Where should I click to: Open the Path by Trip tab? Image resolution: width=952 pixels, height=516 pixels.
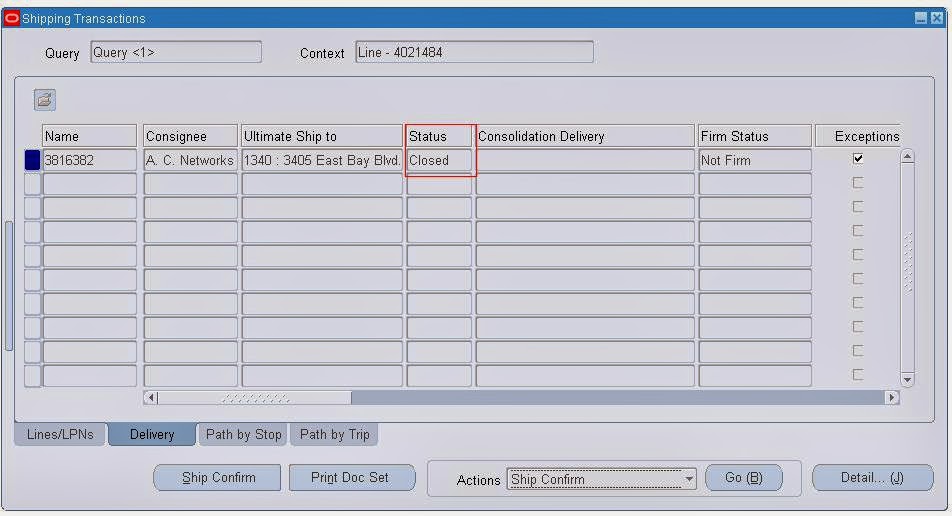coord(335,435)
